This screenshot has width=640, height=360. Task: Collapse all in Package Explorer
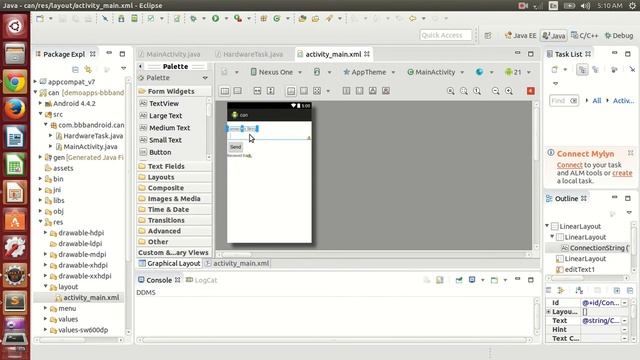click(x=75, y=69)
